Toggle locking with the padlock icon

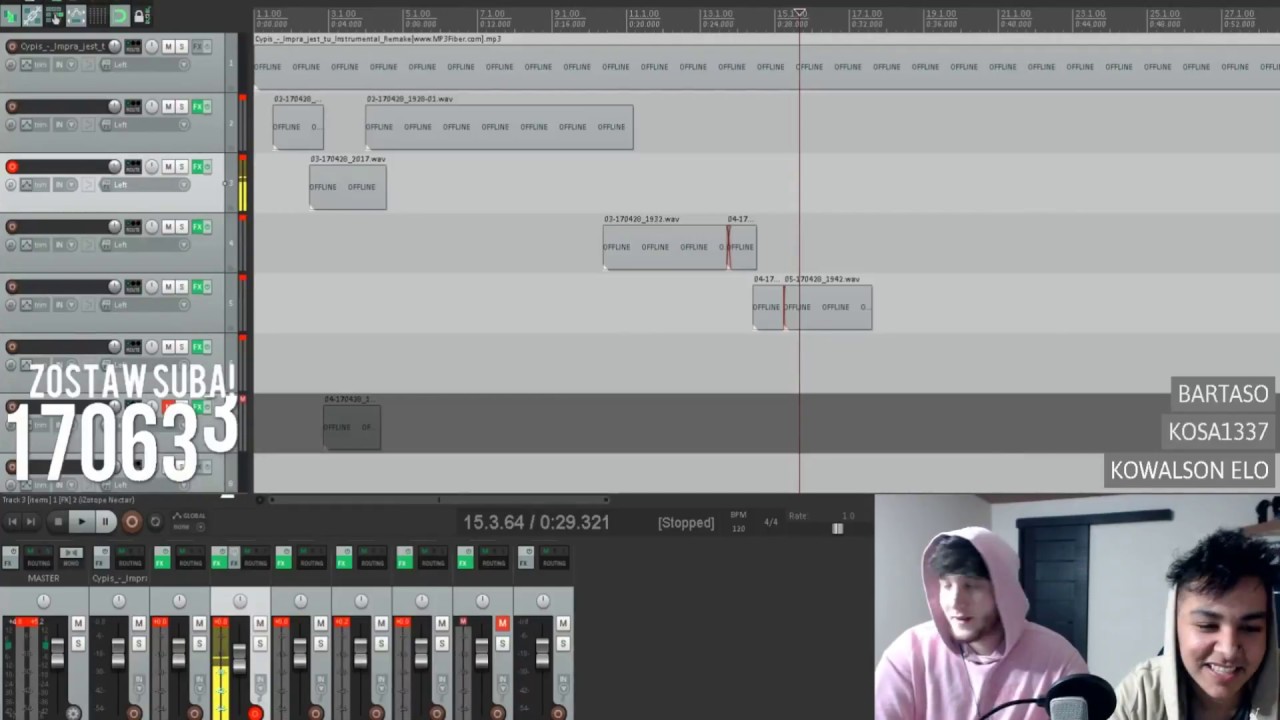coord(140,15)
